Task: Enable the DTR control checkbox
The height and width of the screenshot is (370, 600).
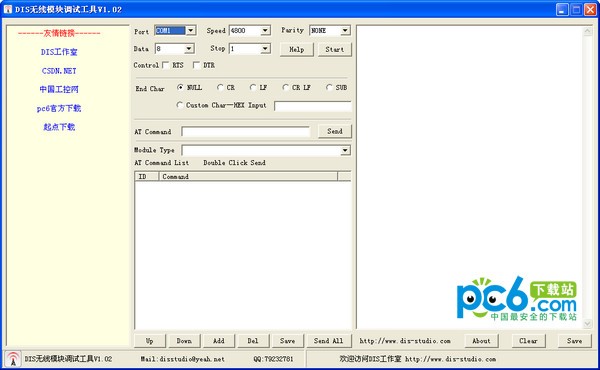Action: [x=196, y=65]
